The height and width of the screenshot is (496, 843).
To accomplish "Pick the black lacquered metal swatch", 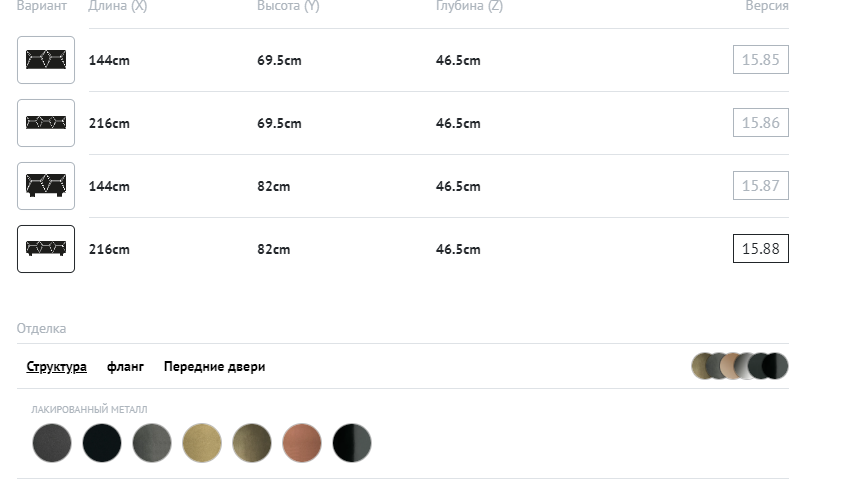I will pyautogui.click(x=102, y=443).
